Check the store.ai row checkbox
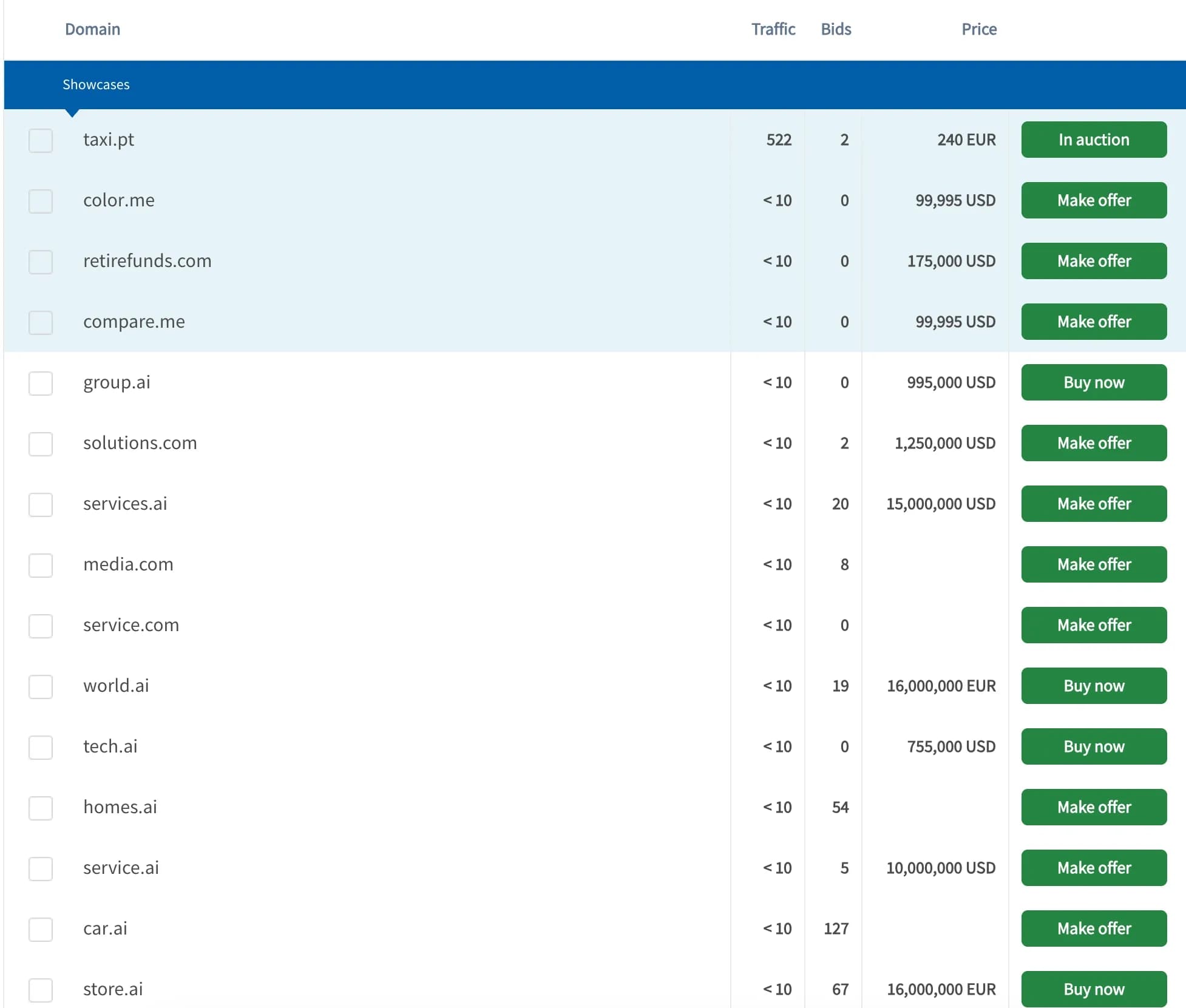This screenshot has height=1008, width=1186. click(41, 990)
